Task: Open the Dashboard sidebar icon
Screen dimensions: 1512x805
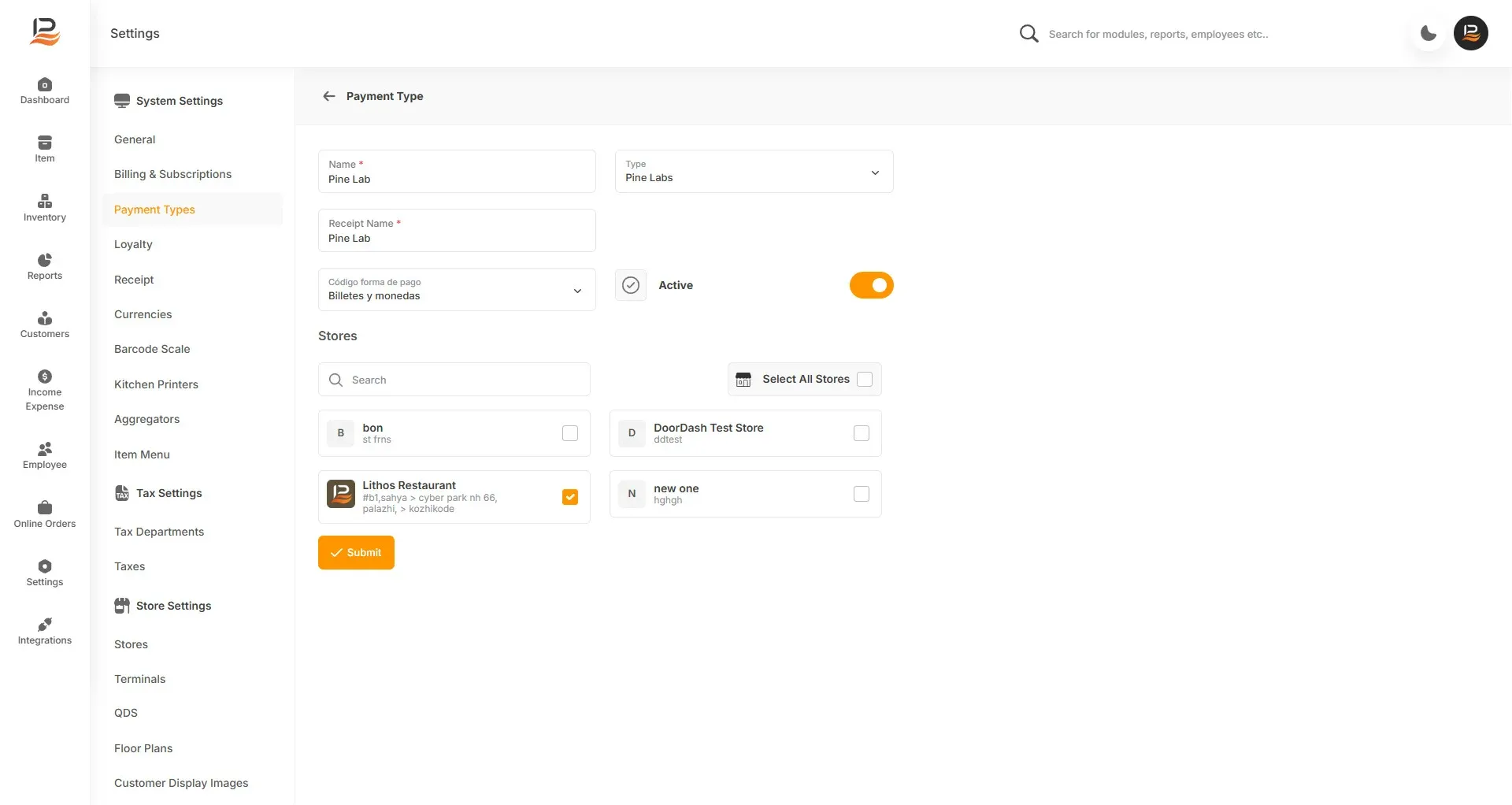Action: [45, 85]
